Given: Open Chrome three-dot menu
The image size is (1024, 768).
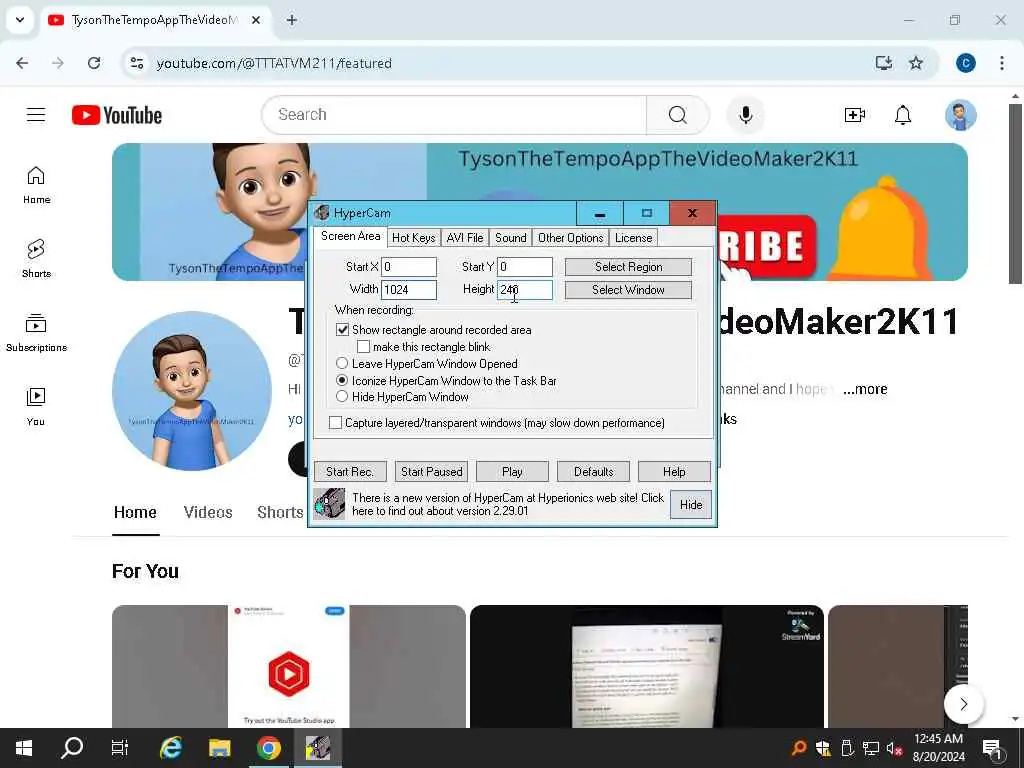Looking at the screenshot, I should point(1002,63).
